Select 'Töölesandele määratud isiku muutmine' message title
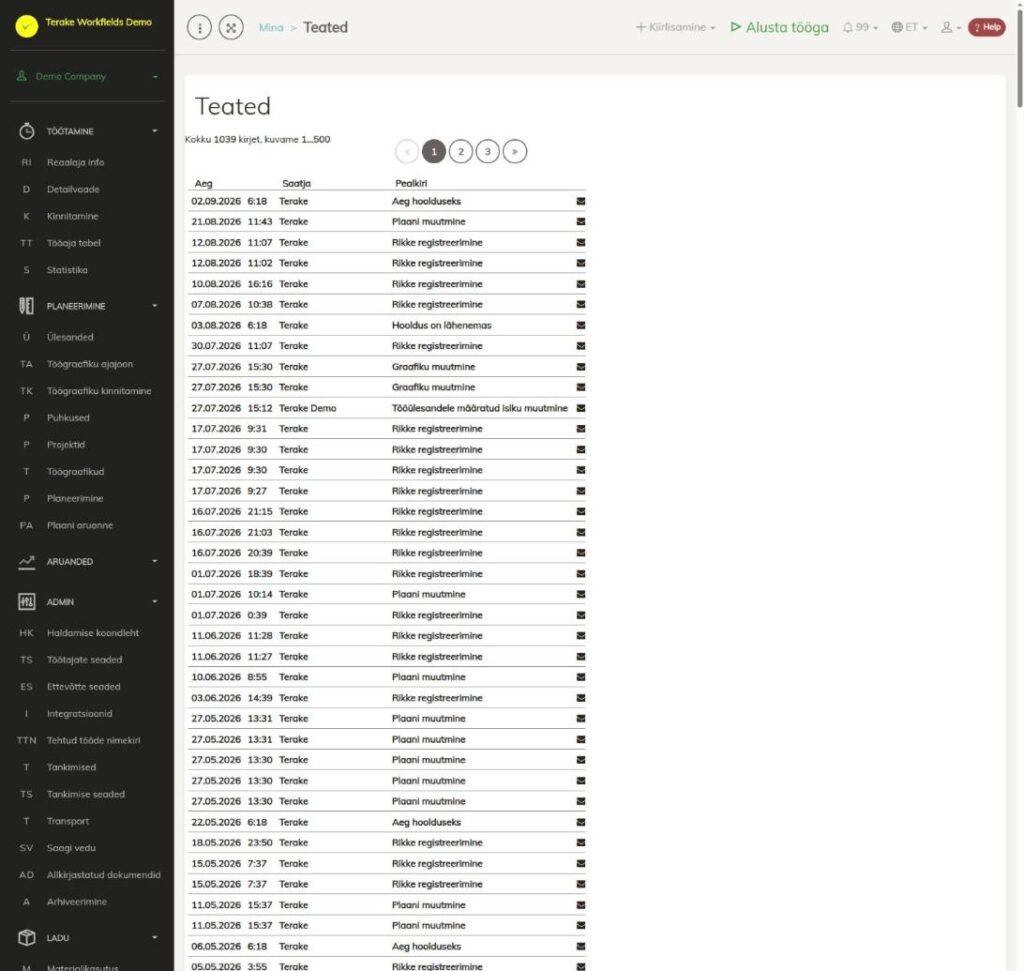Viewport: 1024px width, 971px height. [x=479, y=408]
